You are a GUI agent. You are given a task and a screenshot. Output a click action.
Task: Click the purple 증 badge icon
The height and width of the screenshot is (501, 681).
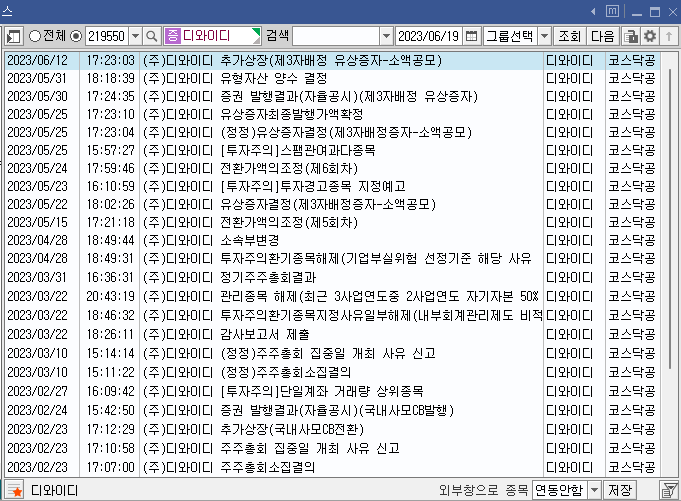click(172, 36)
